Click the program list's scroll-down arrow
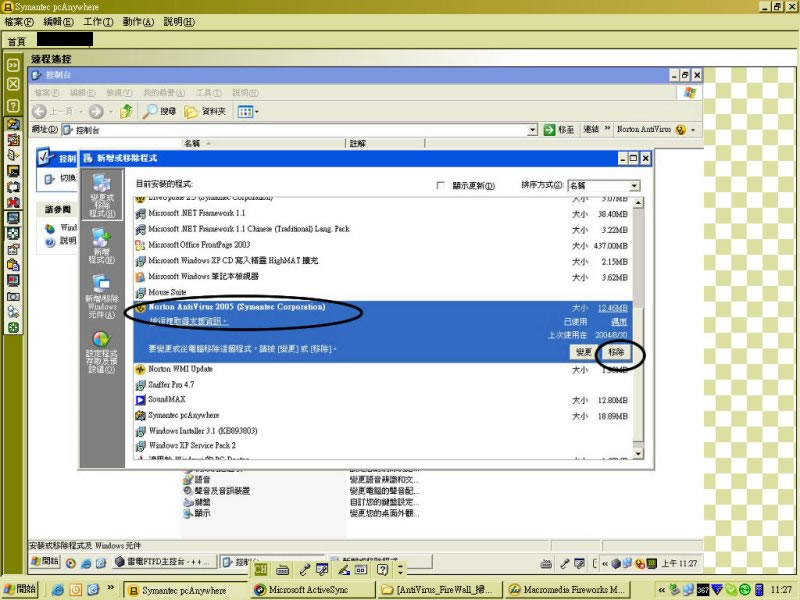The height and width of the screenshot is (600, 800). [638, 453]
